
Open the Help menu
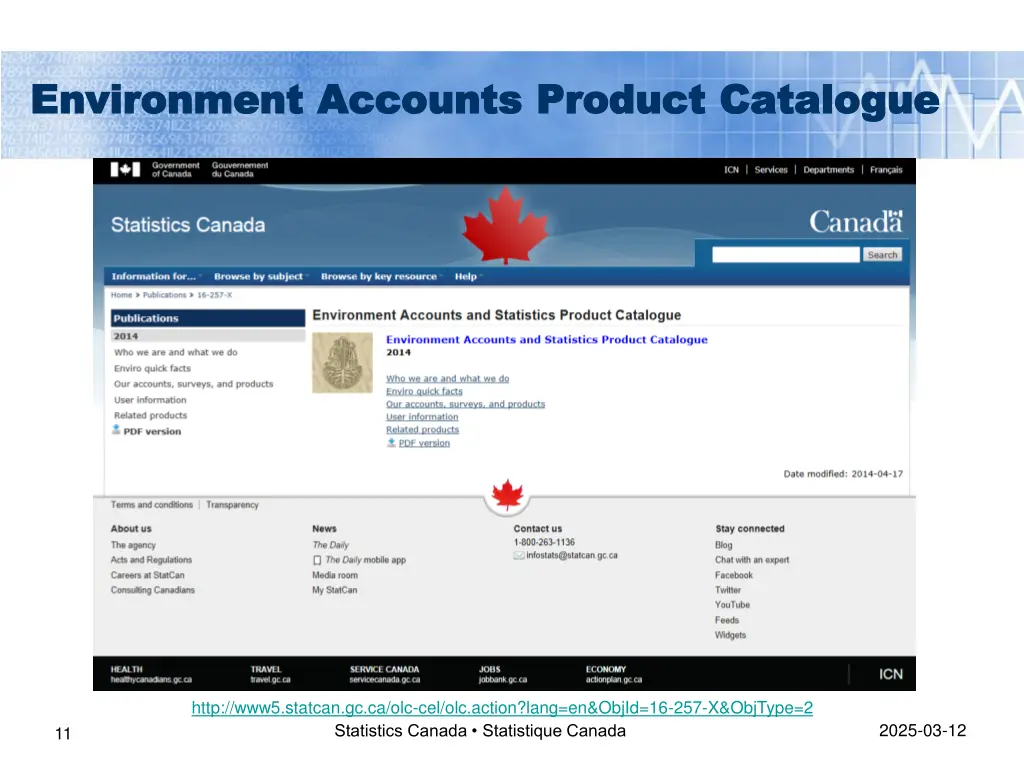[x=467, y=276]
